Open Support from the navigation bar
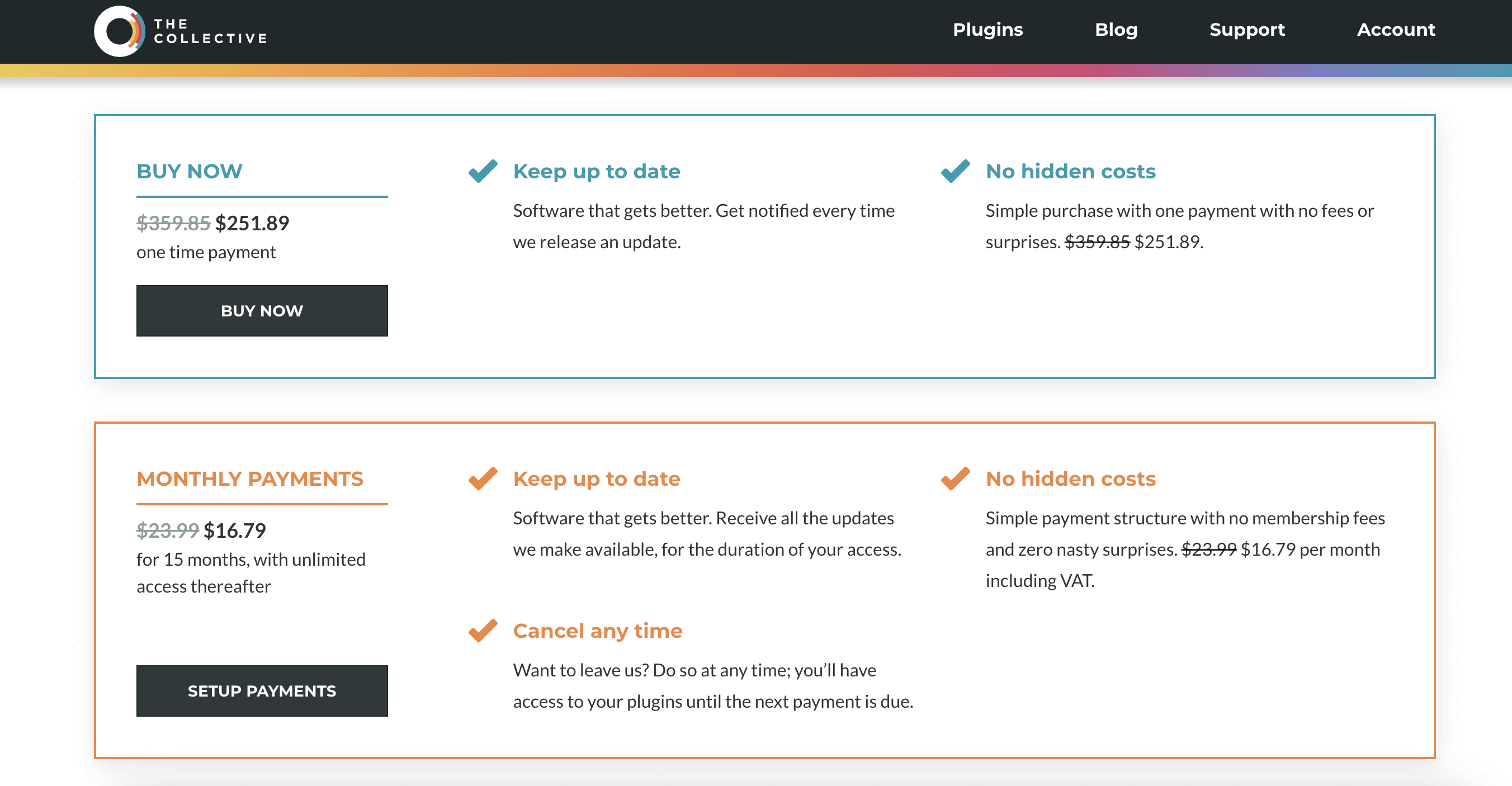Image resolution: width=1512 pixels, height=786 pixels. click(1247, 30)
